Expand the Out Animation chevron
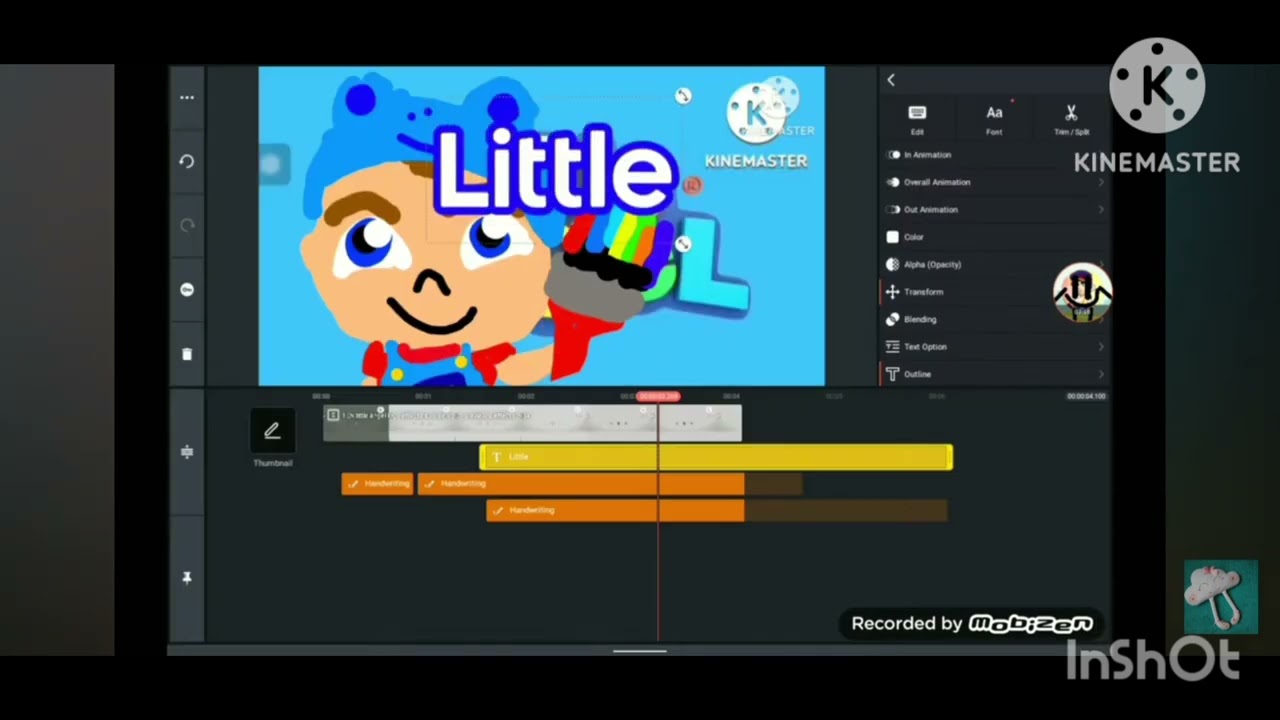This screenshot has height=720, width=1280. pos(1101,210)
